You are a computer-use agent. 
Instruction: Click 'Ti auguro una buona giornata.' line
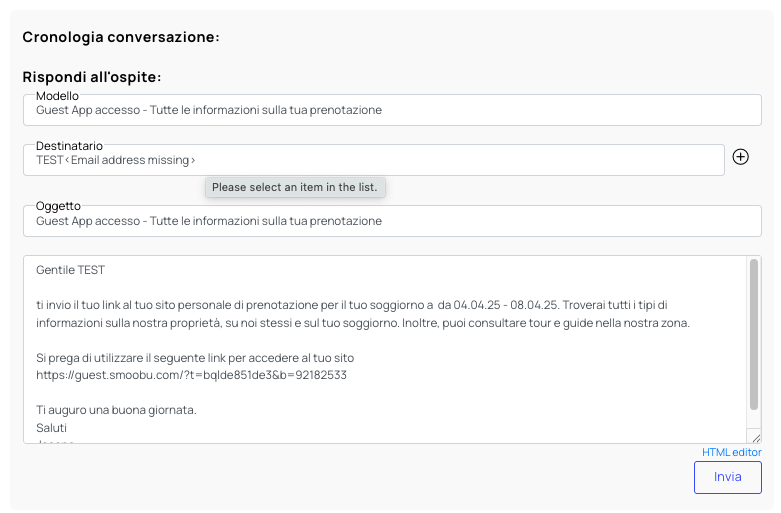point(116,410)
